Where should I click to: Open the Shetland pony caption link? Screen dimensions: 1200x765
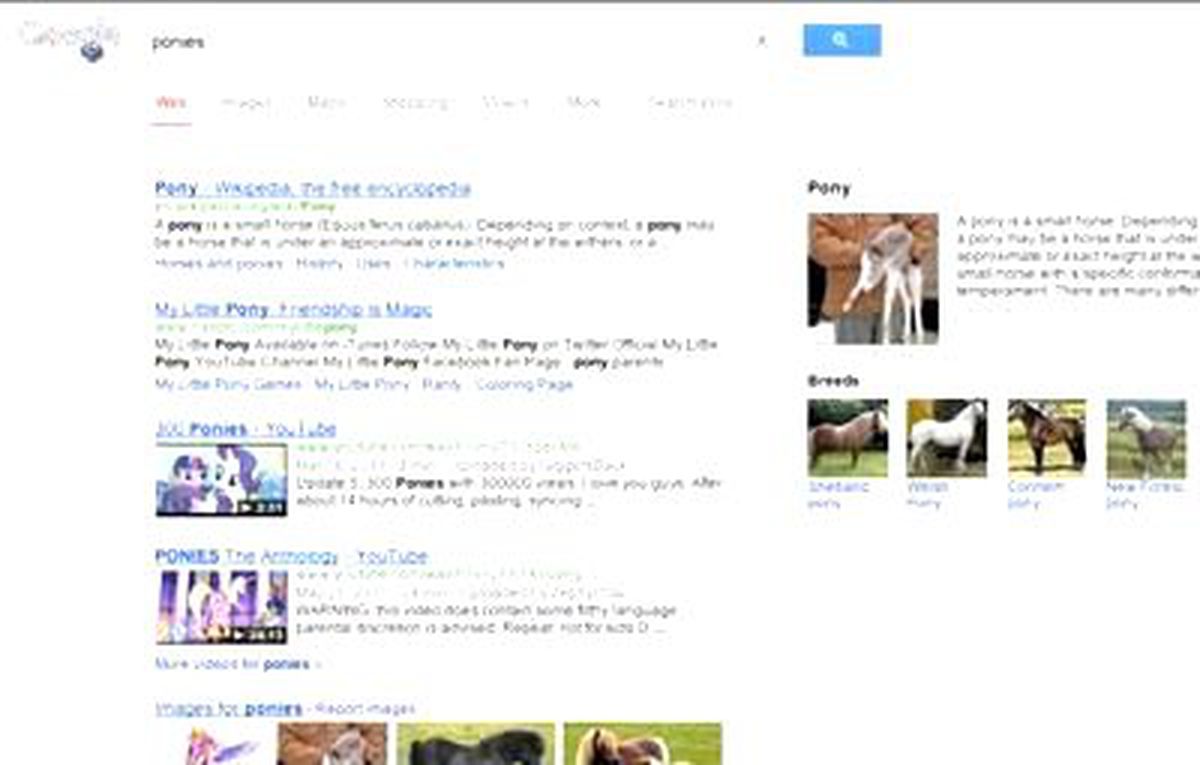[x=838, y=495]
